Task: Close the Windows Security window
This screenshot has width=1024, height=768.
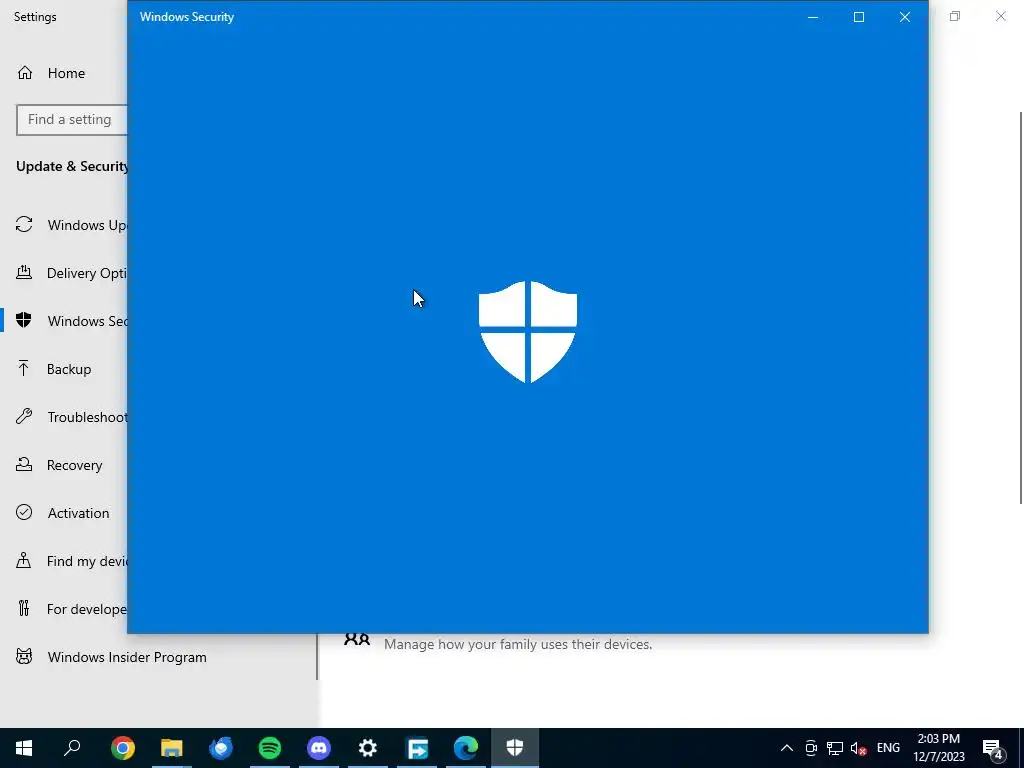Action: coord(904,17)
